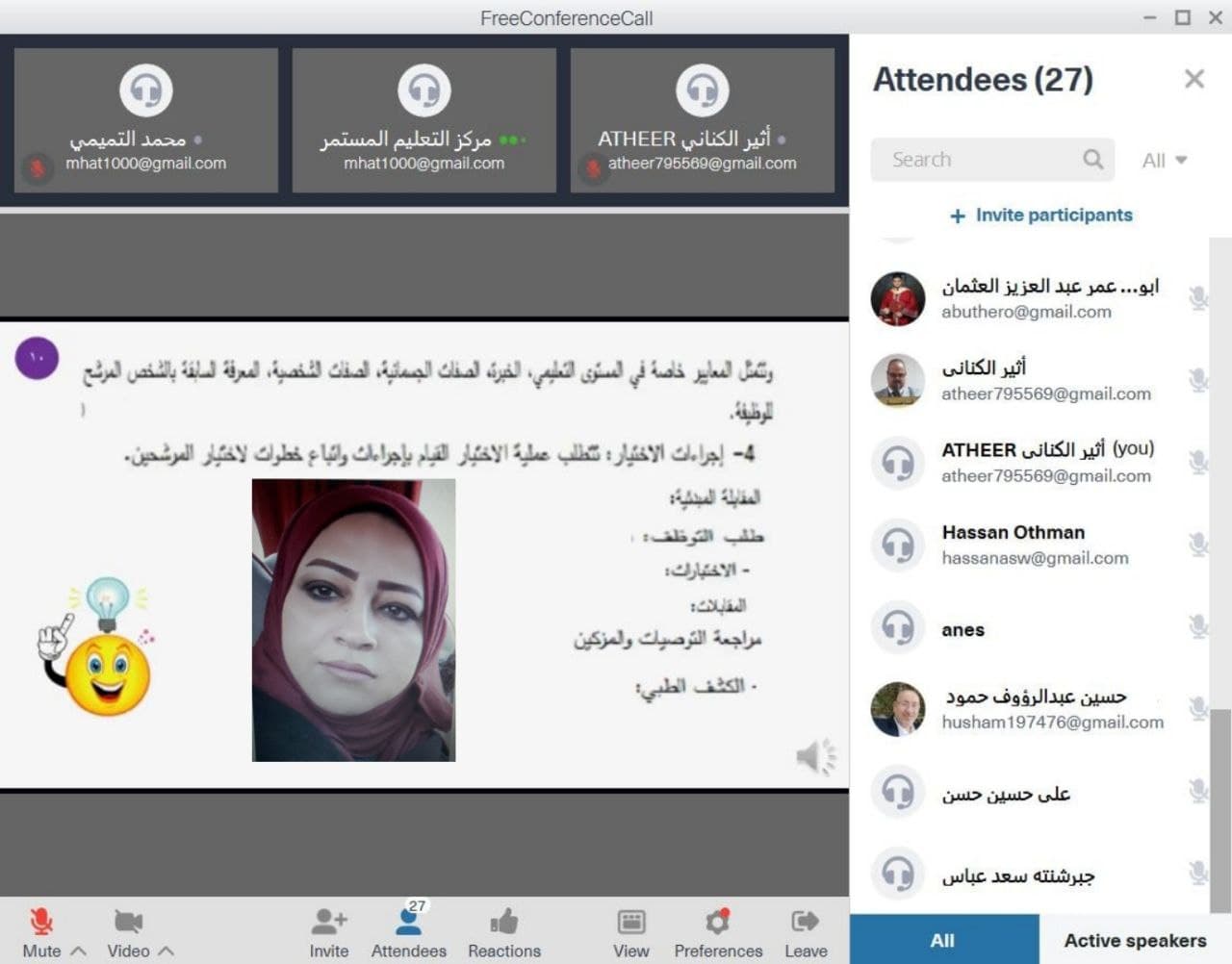The image size is (1232, 964).
Task: Click the View layout icon
Action: (x=631, y=922)
